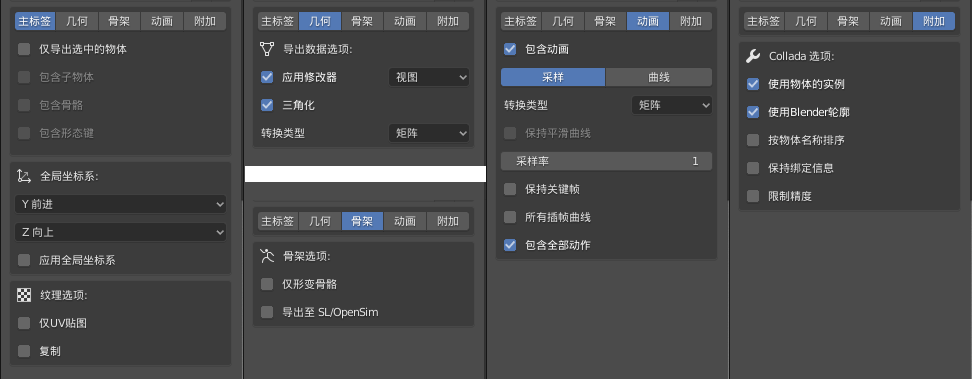This screenshot has width=972, height=379.
Task: Click highlighted 附加 tab above Collada 选项
Action: point(934,21)
